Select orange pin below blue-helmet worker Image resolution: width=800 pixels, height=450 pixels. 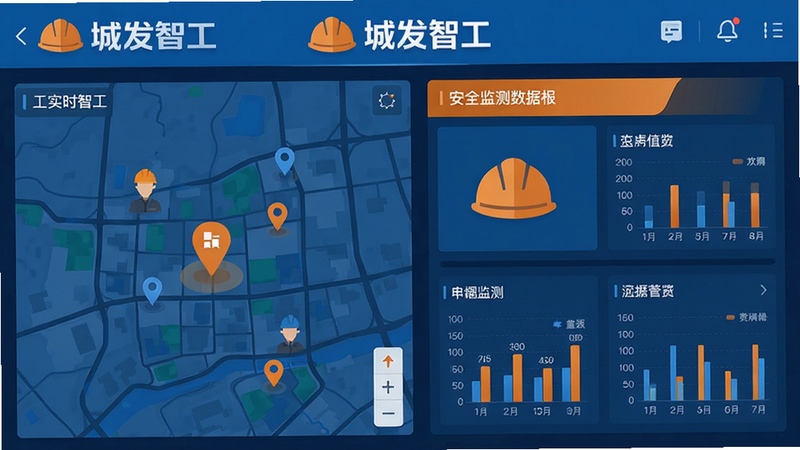point(273,373)
